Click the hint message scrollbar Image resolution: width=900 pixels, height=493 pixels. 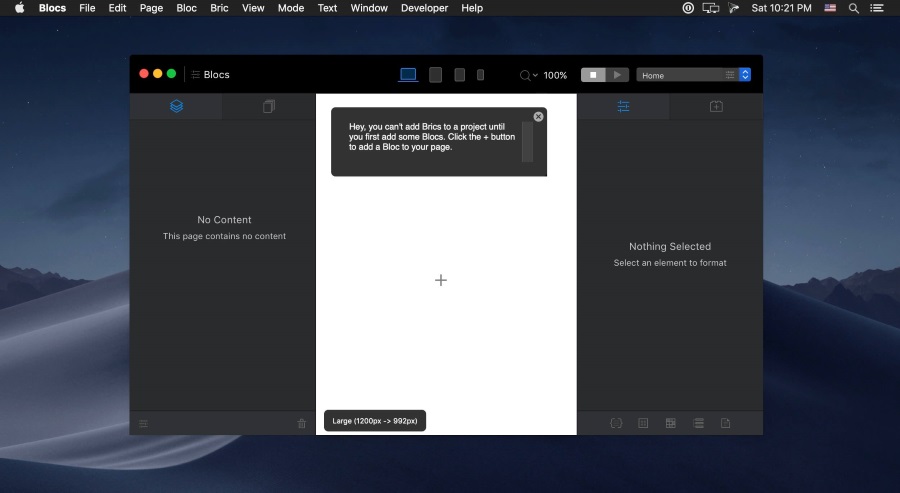tap(527, 142)
